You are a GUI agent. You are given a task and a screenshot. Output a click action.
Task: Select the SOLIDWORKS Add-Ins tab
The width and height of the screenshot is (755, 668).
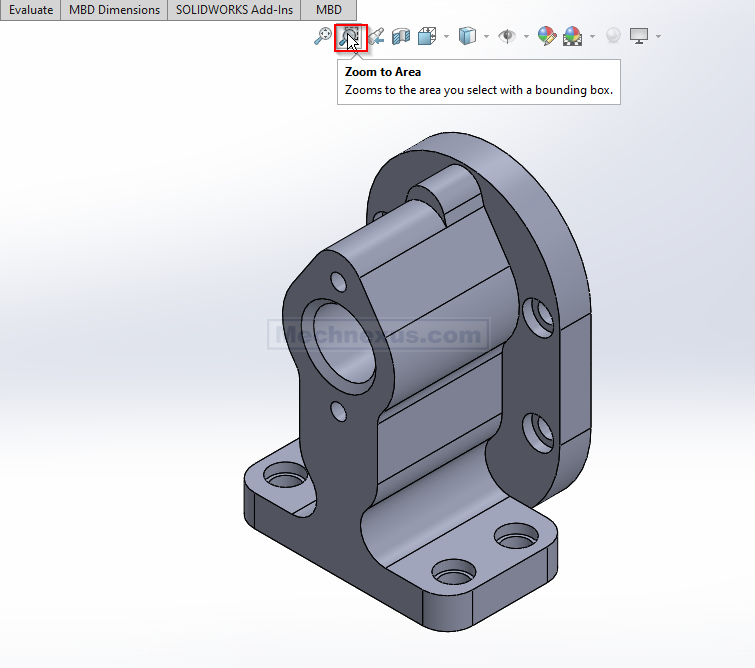click(234, 10)
